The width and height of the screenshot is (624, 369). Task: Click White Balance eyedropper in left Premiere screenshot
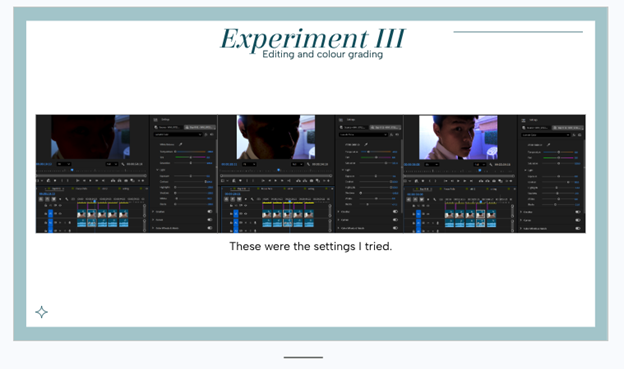tap(180, 144)
